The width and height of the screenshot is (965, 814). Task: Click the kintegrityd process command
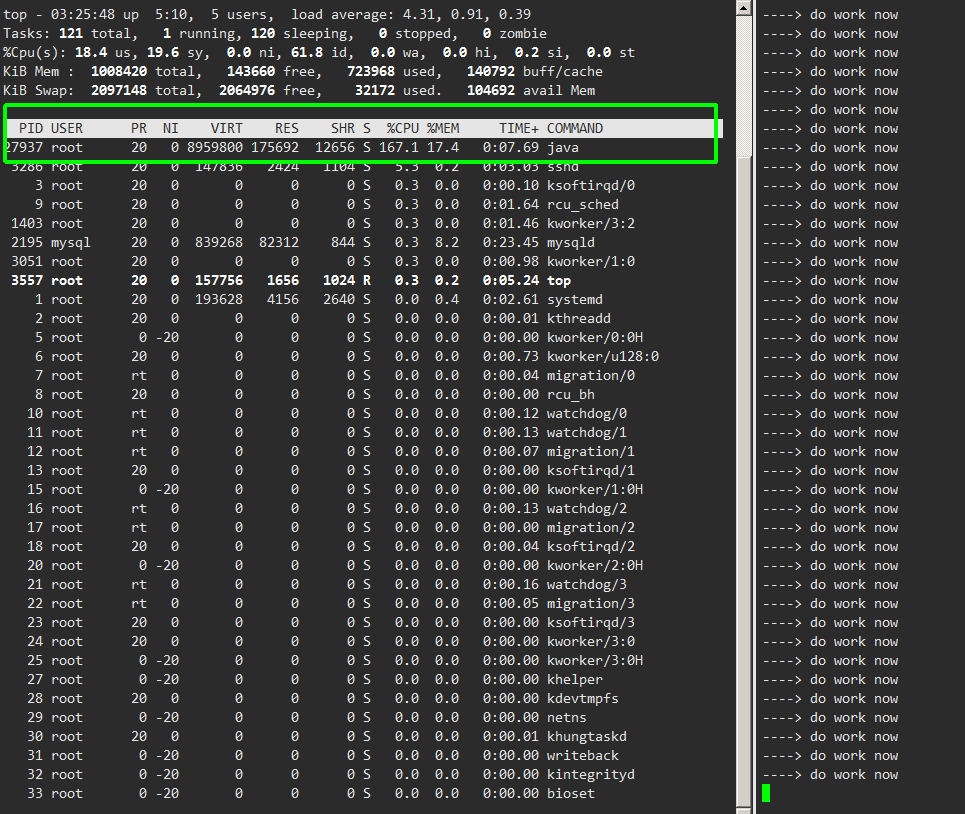point(591,775)
